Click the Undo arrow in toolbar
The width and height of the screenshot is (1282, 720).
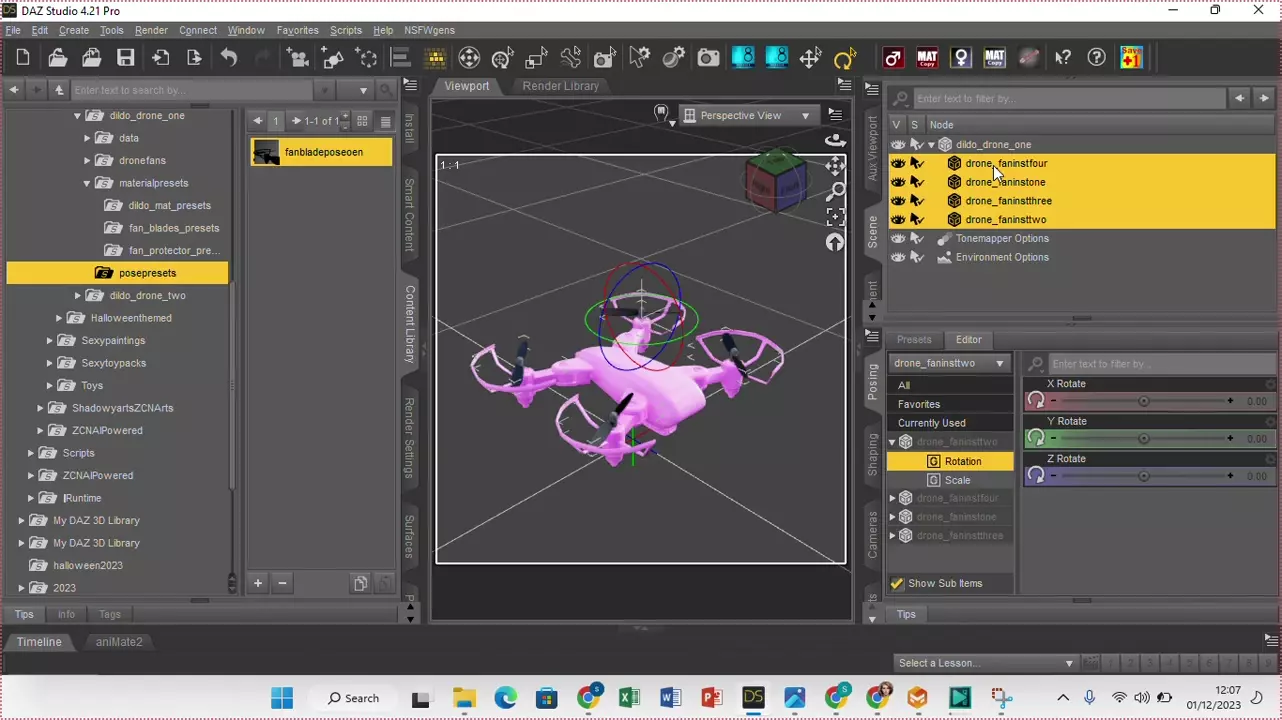229,58
